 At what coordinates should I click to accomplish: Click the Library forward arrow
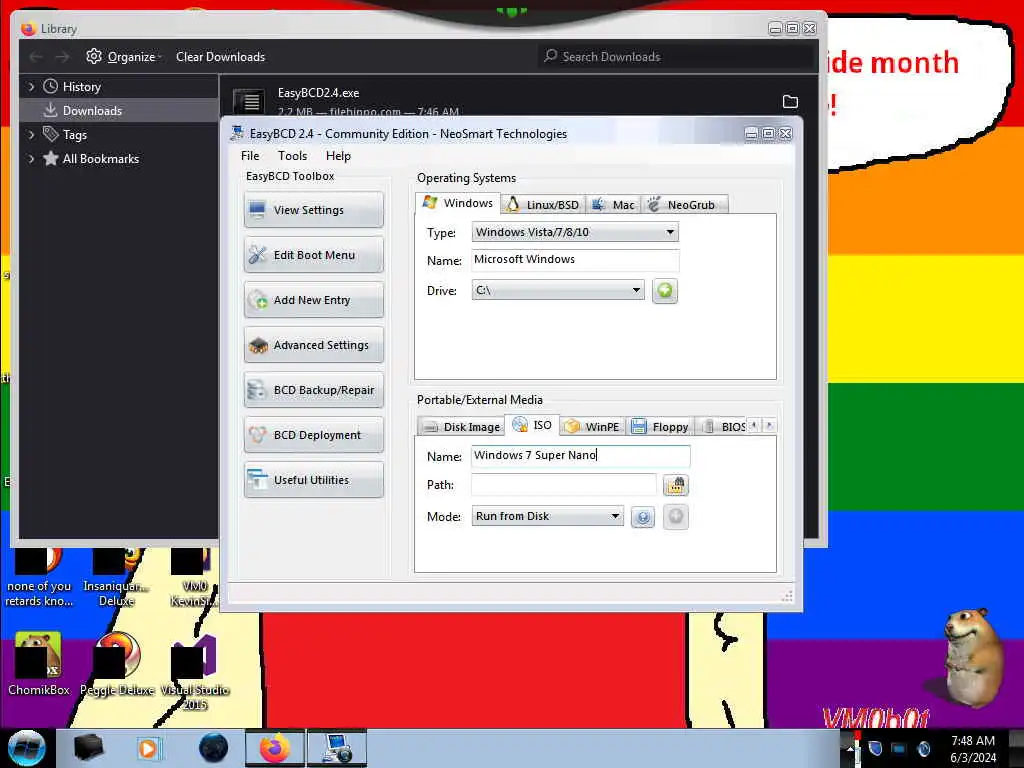pos(62,57)
